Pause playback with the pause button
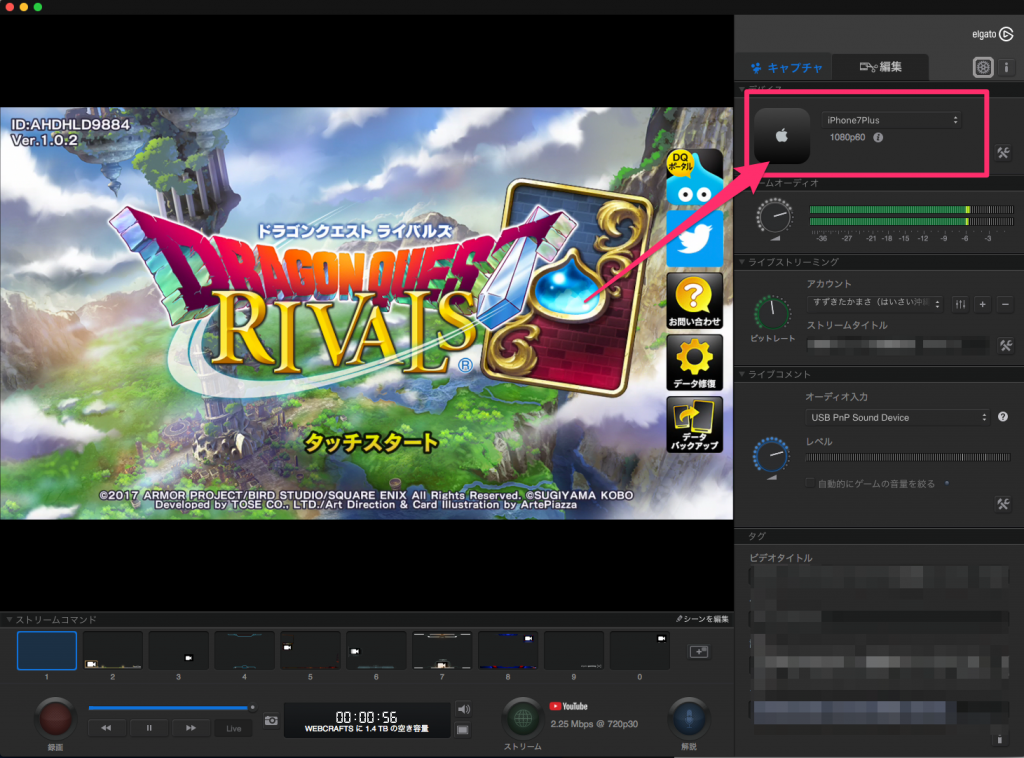Screen dimensions: 1024x758 click(149, 728)
